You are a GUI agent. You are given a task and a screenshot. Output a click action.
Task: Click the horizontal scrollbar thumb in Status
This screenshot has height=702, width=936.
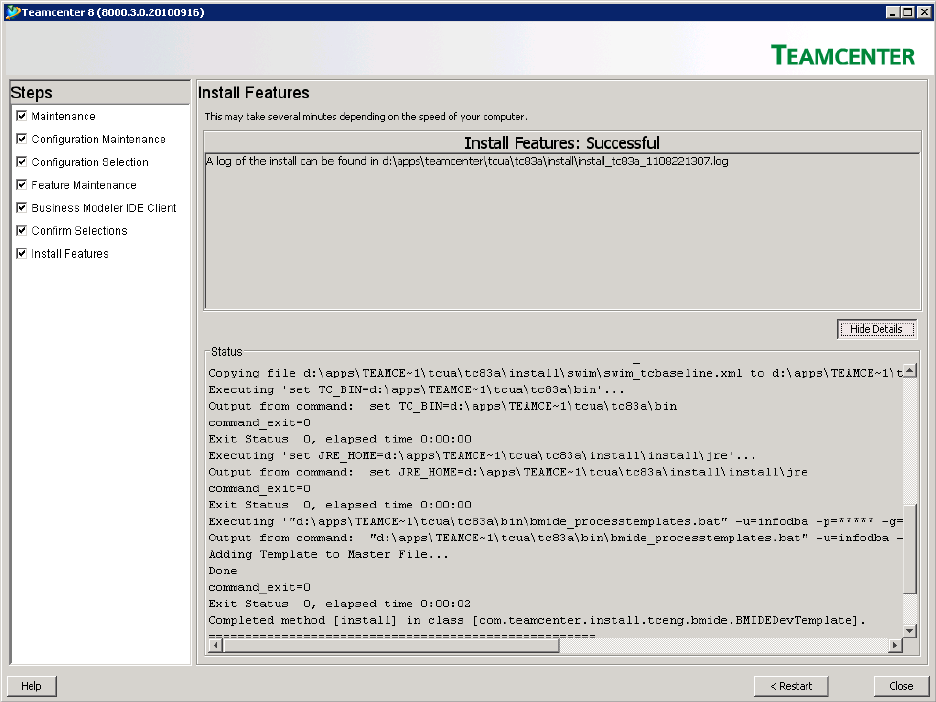pyautogui.click(x=390, y=645)
